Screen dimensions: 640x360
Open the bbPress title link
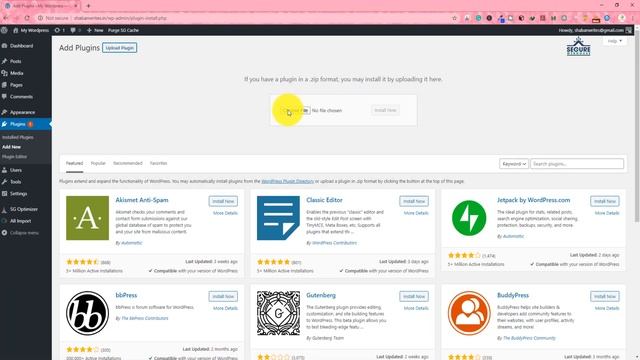tap(126, 295)
